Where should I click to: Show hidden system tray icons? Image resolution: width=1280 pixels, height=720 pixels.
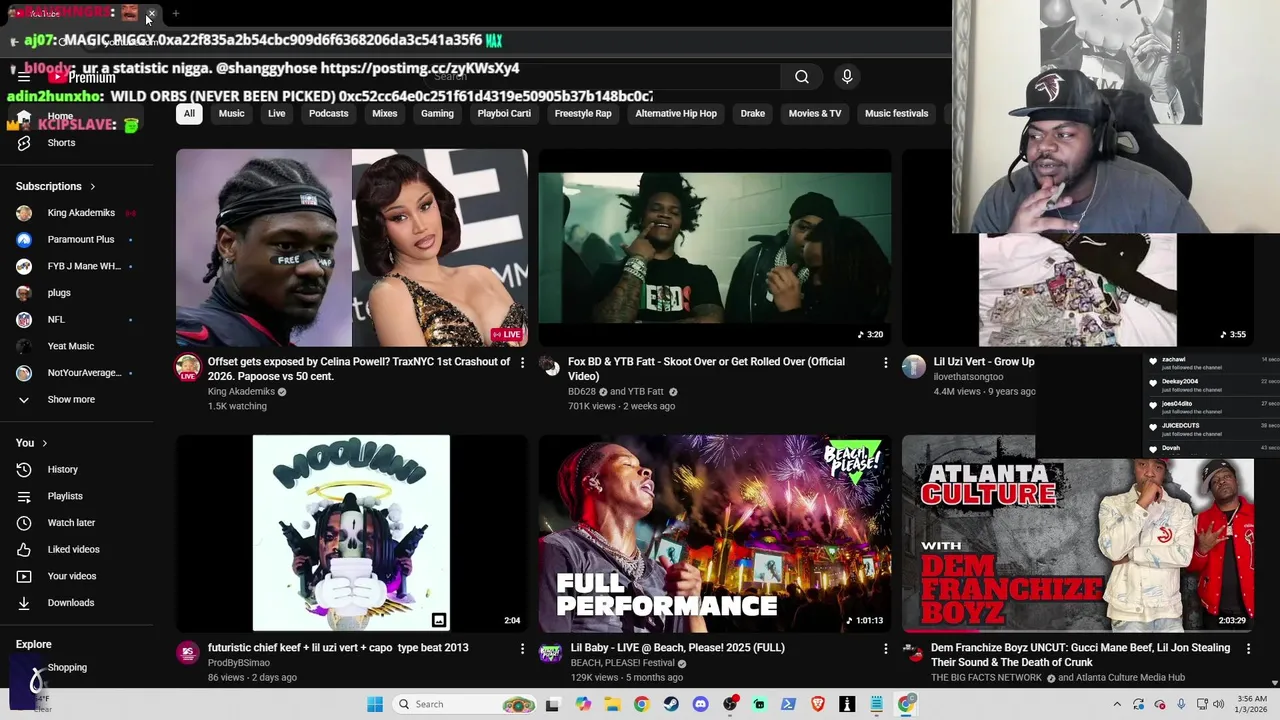[x=1117, y=704]
